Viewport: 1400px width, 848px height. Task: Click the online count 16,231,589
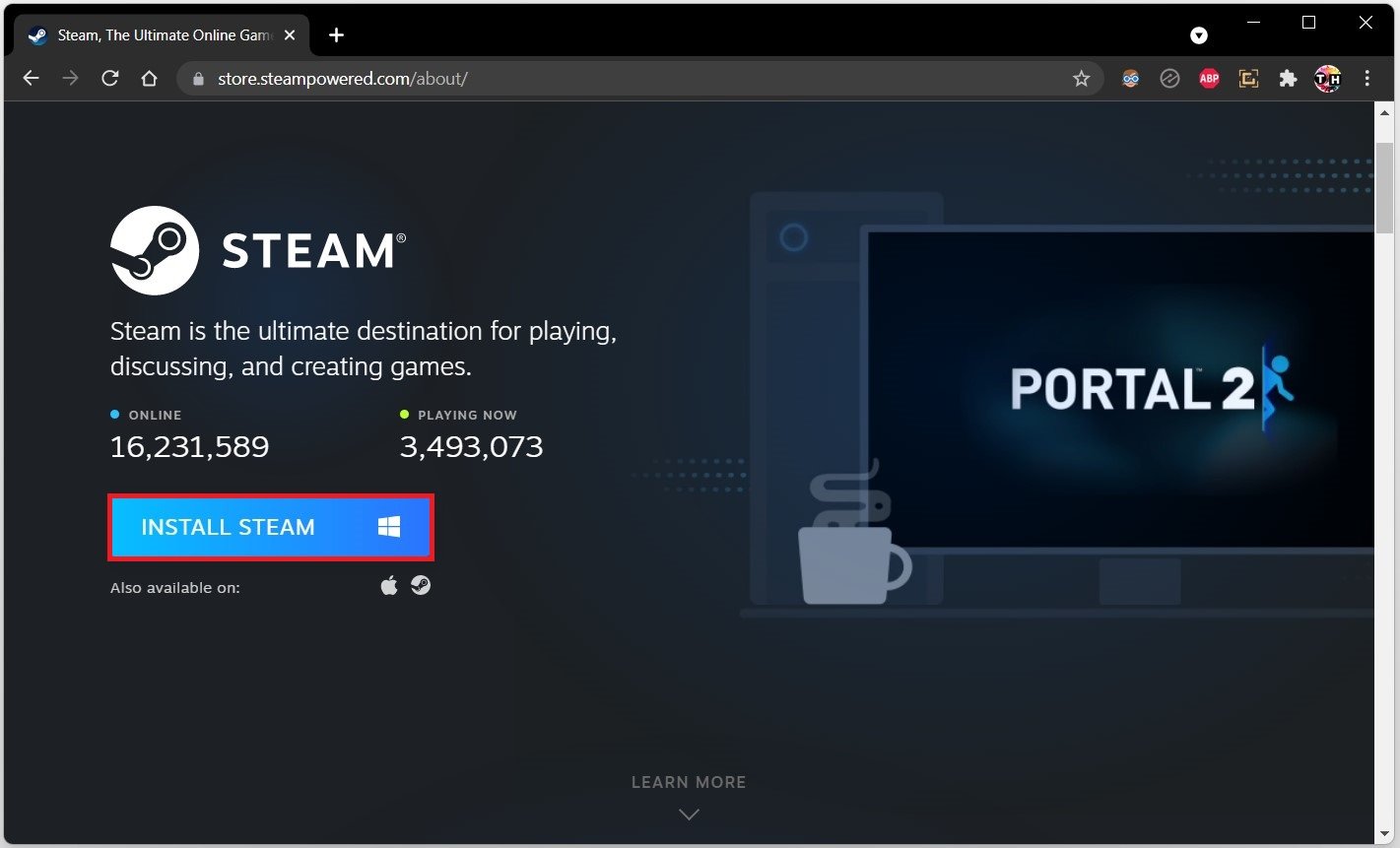click(x=189, y=447)
